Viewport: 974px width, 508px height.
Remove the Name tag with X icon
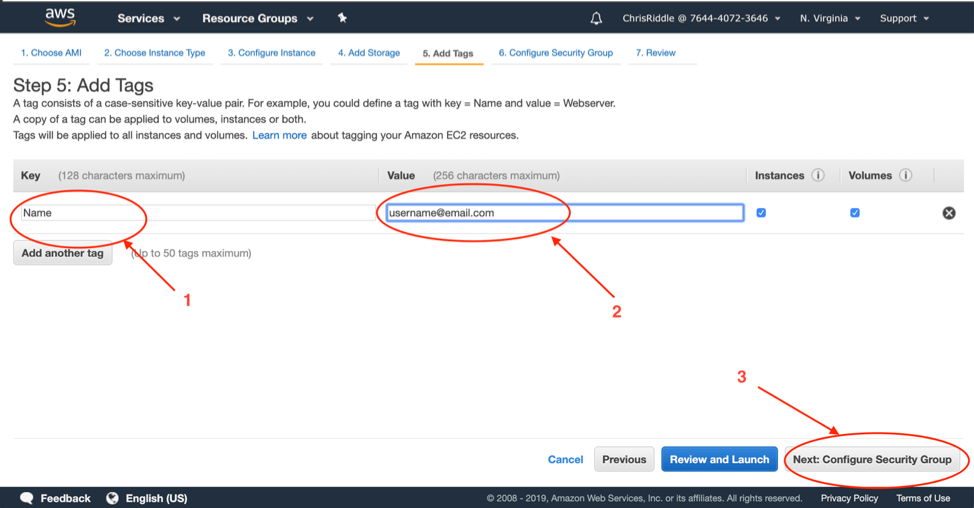[948, 213]
